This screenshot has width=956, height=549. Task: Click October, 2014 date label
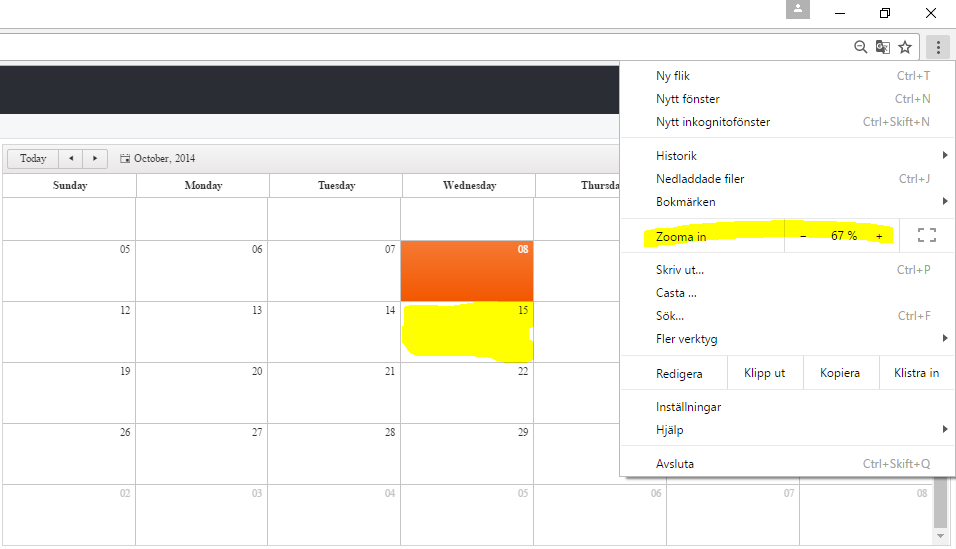[x=165, y=159]
